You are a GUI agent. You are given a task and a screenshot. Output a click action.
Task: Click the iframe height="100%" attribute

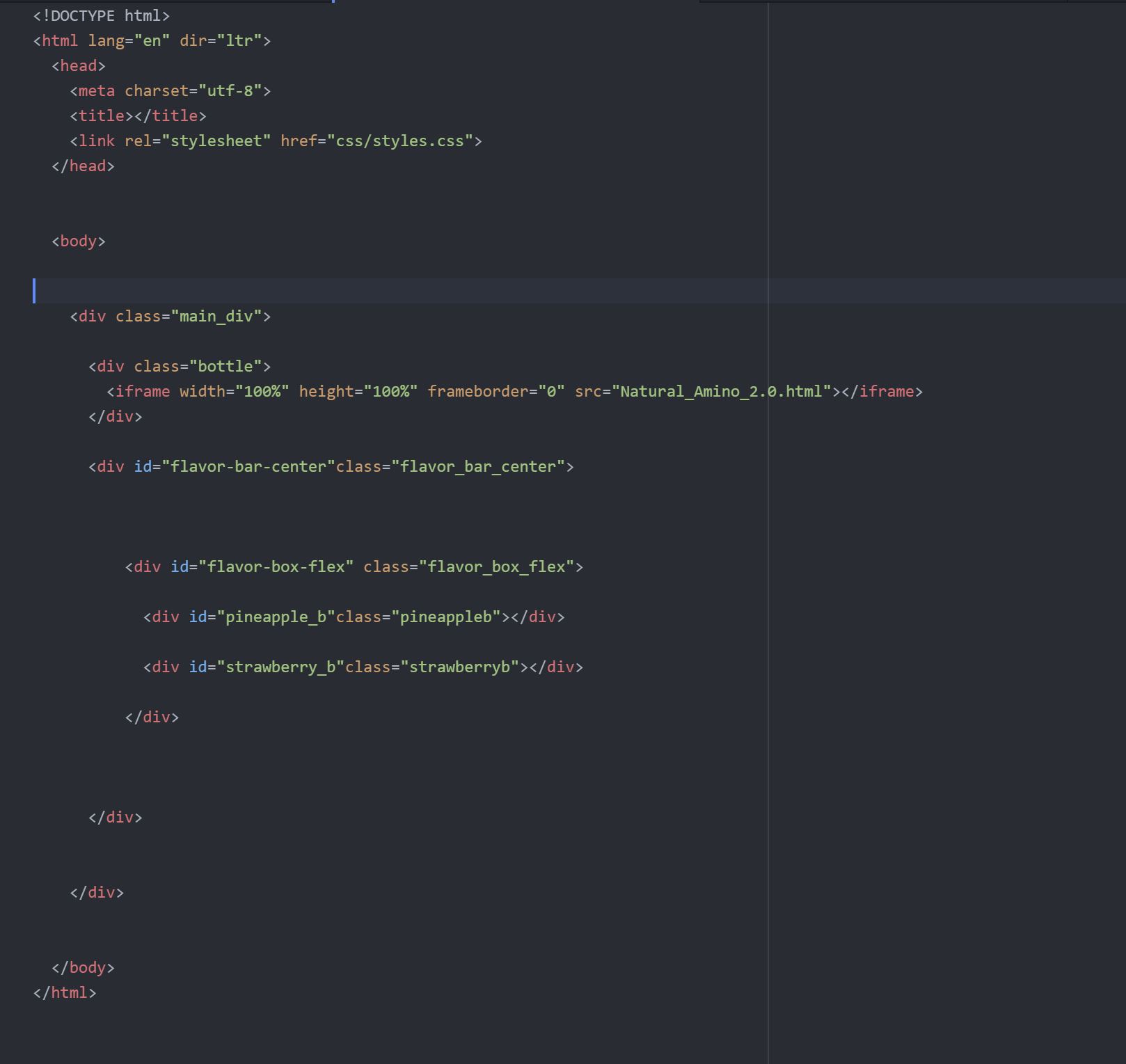(x=358, y=391)
